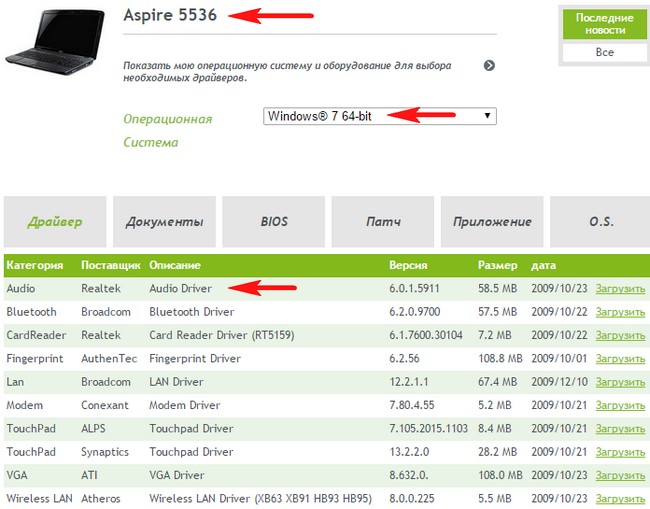650x509 pixels.
Task: Click the Категория column header
Action: [35, 265]
